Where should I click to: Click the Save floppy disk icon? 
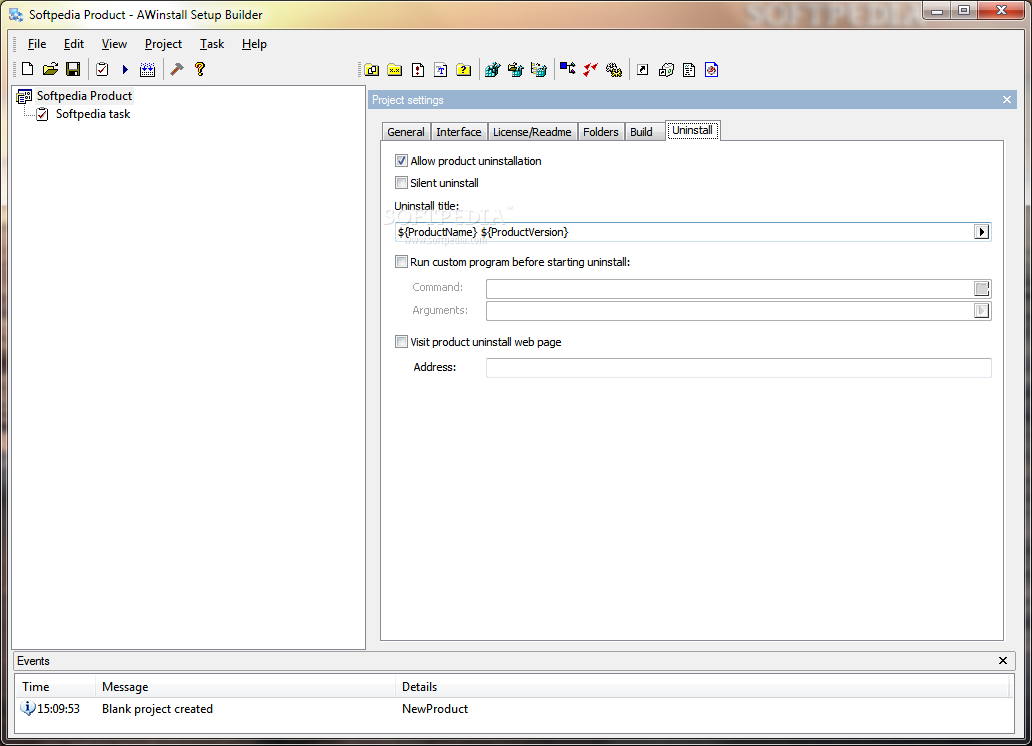tap(73, 69)
